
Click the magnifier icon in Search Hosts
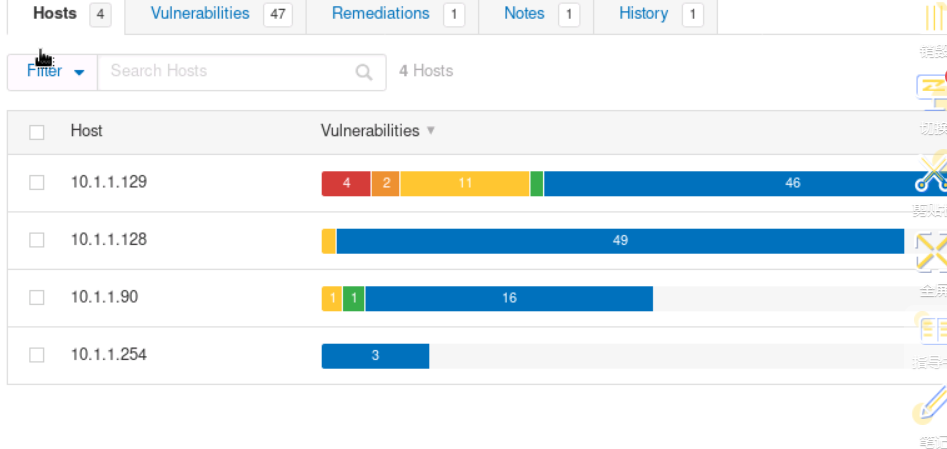364,72
